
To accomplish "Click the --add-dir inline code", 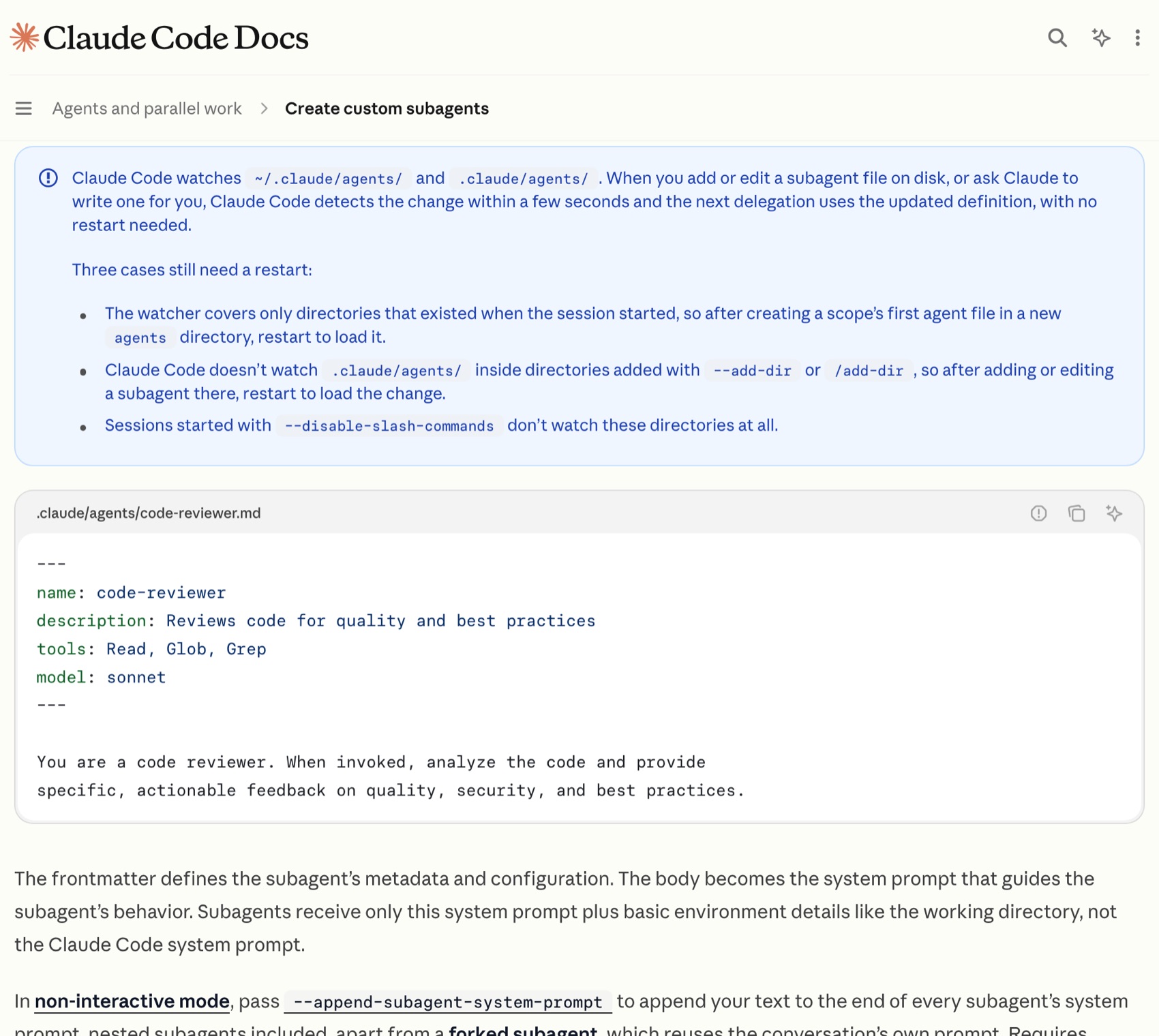I will coord(752,370).
